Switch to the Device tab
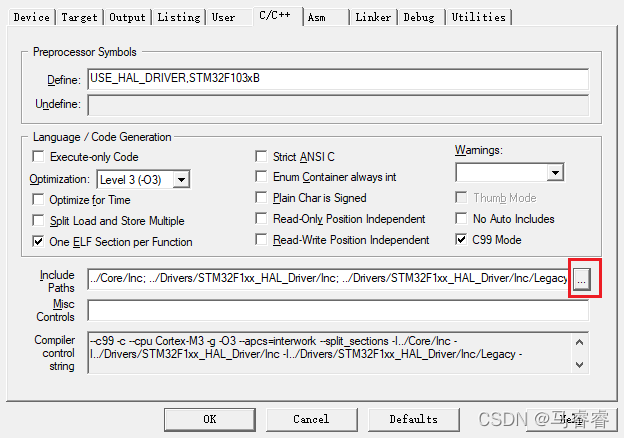Screen dimensions: 624x438 point(31,18)
